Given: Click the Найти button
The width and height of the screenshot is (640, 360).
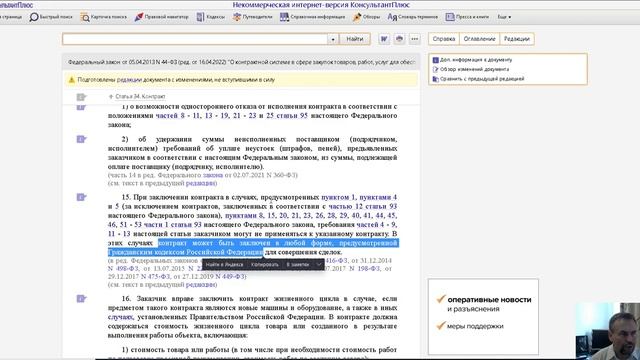Looking at the screenshot, I should tap(355, 39).
